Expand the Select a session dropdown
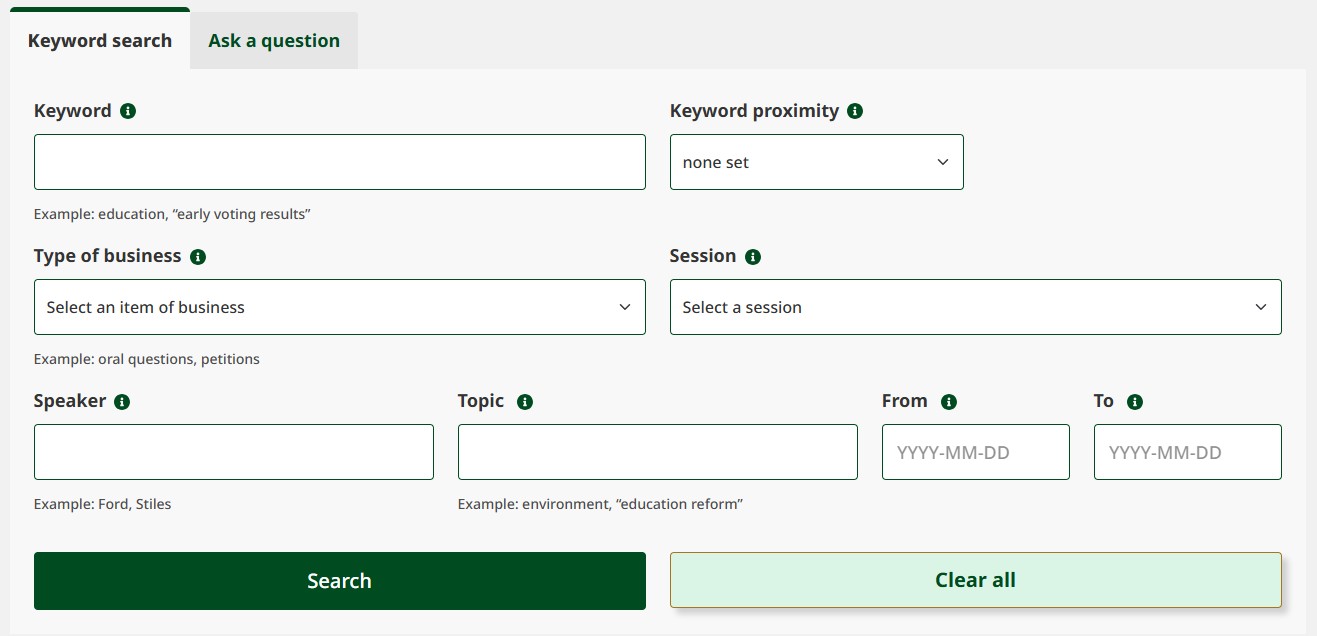The image size is (1317, 636). pyautogui.click(x=975, y=307)
